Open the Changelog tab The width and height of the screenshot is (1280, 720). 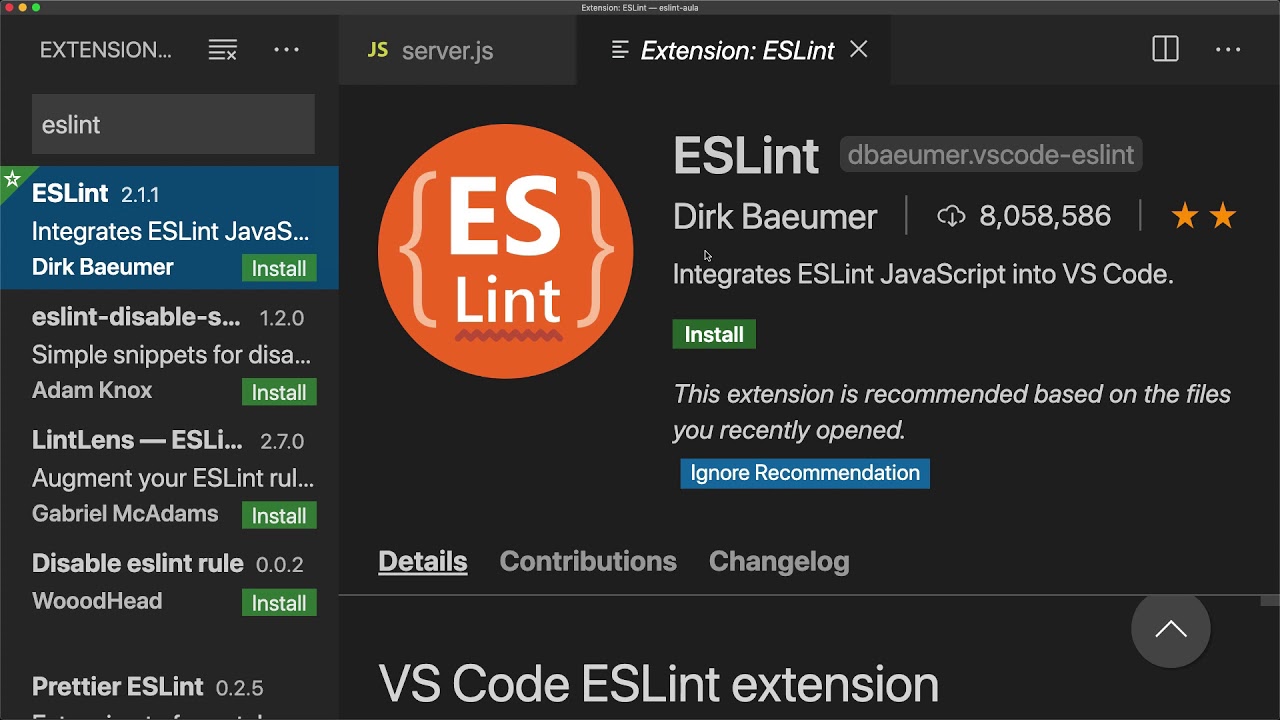[x=779, y=562]
